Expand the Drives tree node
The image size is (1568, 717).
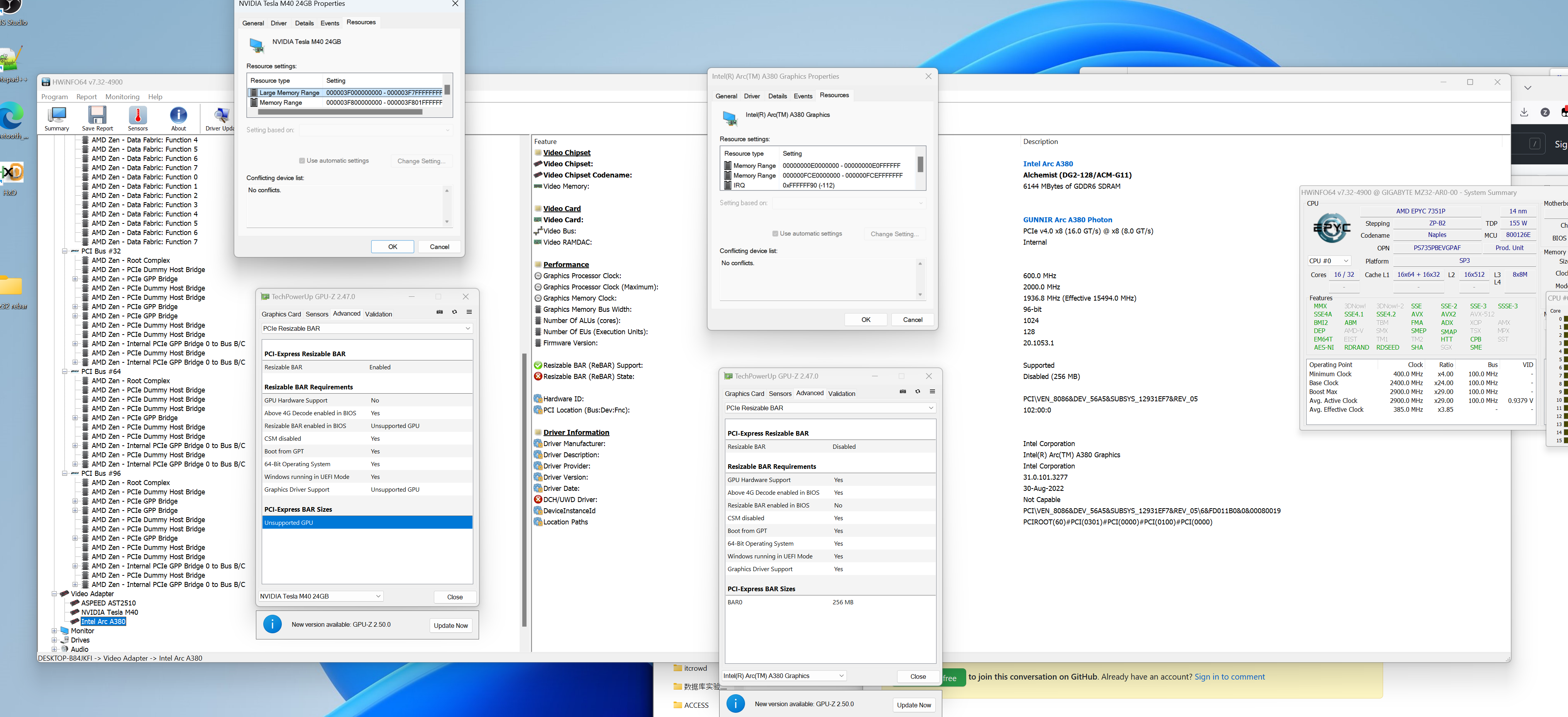pyautogui.click(x=54, y=640)
